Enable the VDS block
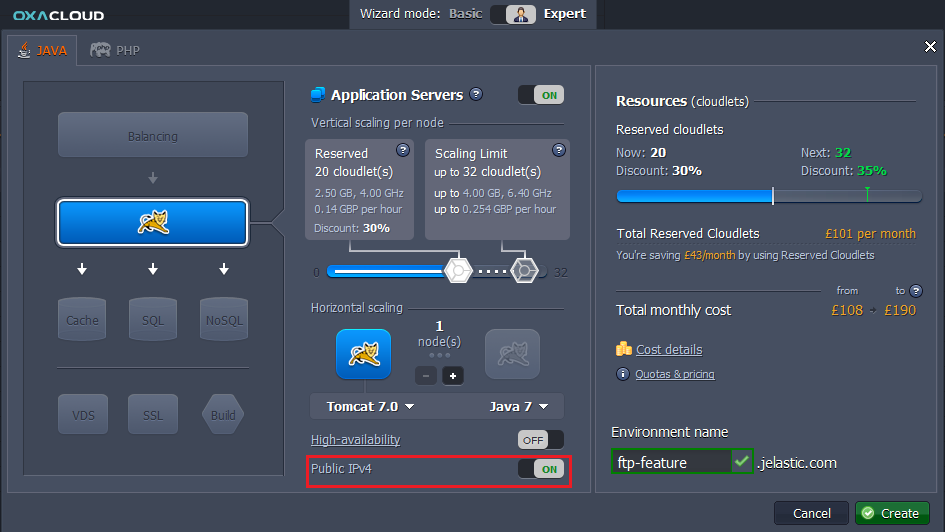 (x=83, y=415)
